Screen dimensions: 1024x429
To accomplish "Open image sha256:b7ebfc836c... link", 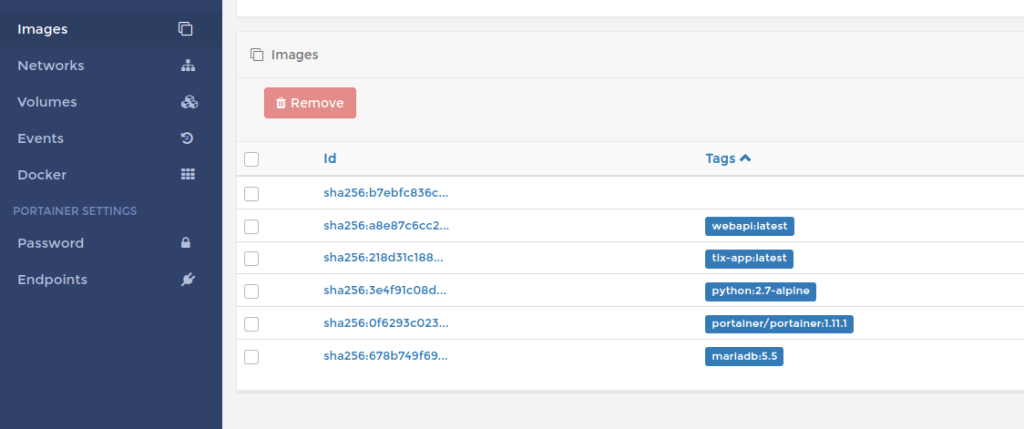I will 385,193.
